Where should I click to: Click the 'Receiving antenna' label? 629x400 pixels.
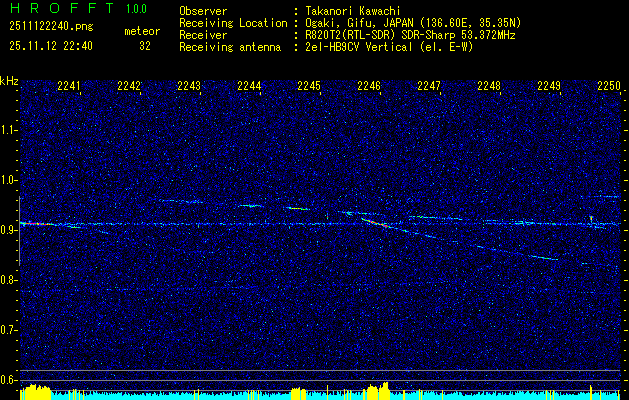coord(230,47)
